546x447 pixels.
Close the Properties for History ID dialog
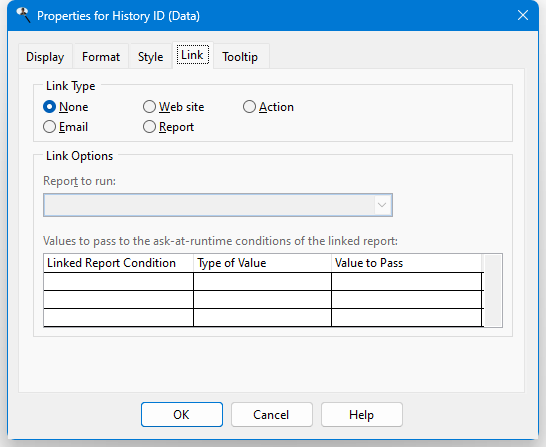pyautogui.click(x=523, y=15)
